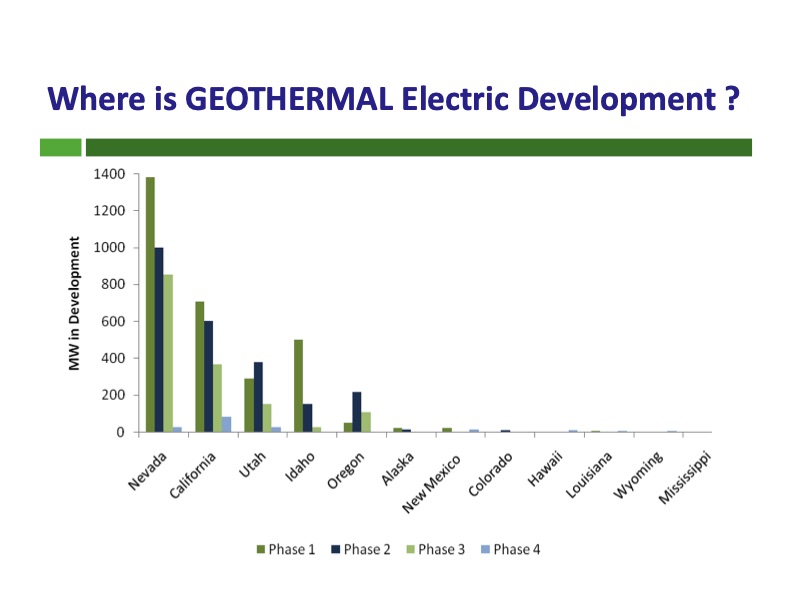Click the 'Alaska' axis label
The image size is (792, 612).
coord(398,469)
